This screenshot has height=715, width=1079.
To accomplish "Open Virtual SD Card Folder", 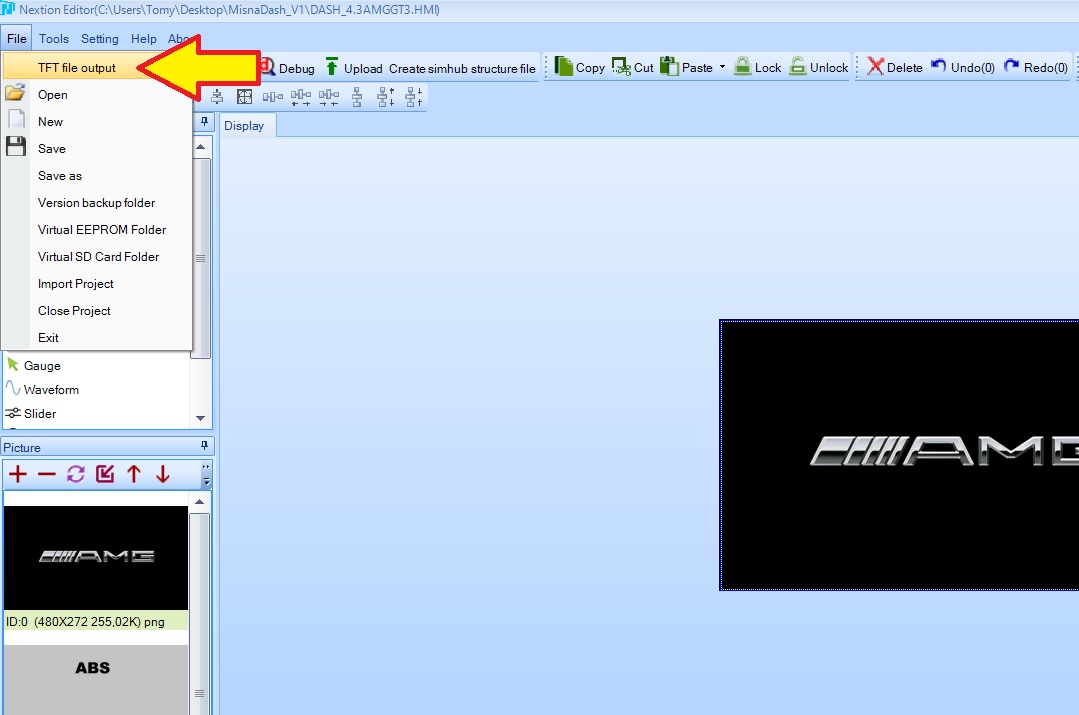I will point(97,257).
